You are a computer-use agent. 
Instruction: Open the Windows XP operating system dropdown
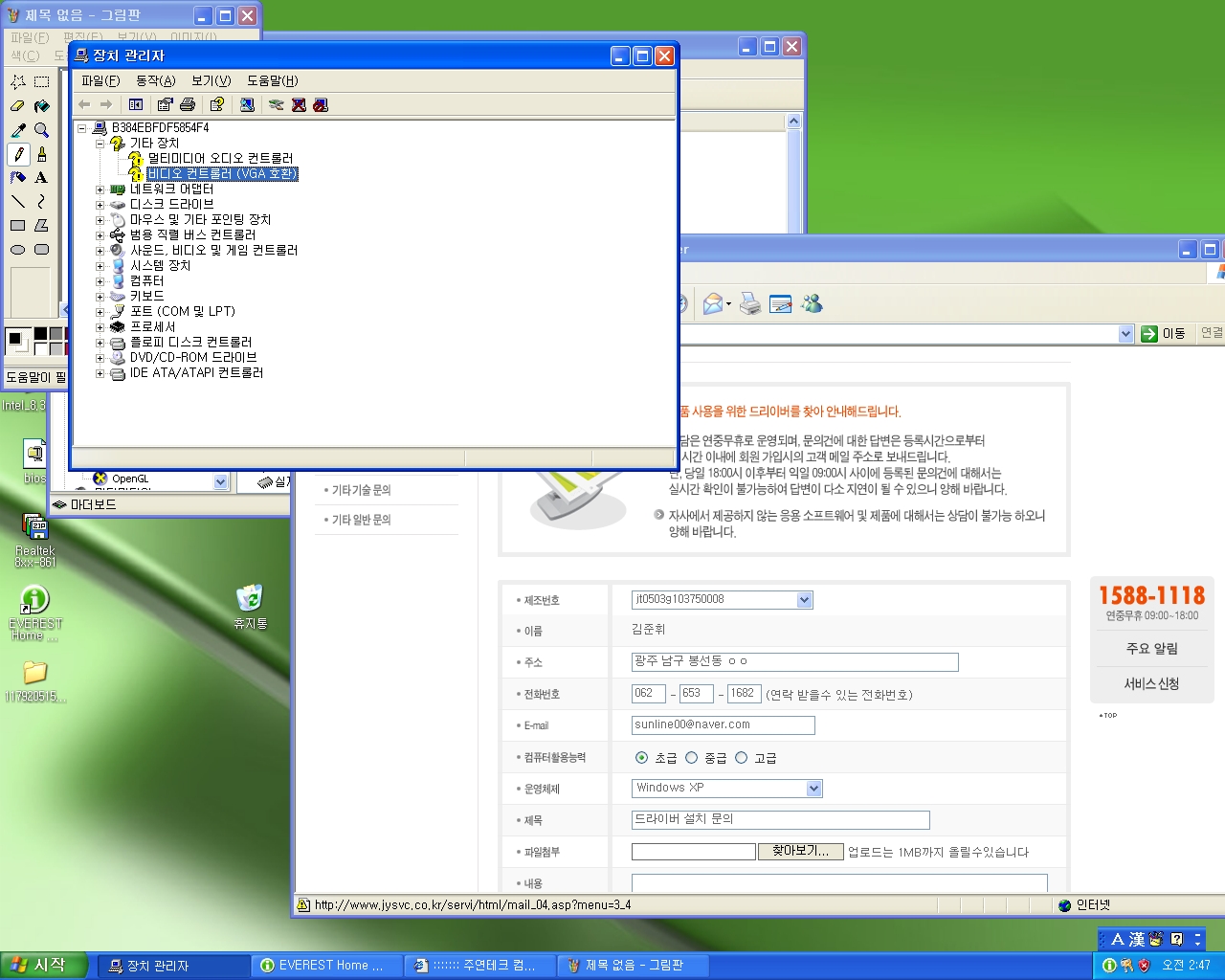point(813,789)
